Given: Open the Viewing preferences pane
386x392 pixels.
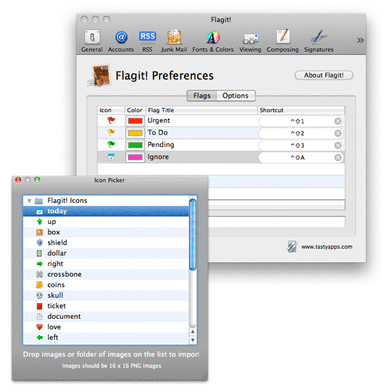Looking at the screenshot, I should coord(250,41).
